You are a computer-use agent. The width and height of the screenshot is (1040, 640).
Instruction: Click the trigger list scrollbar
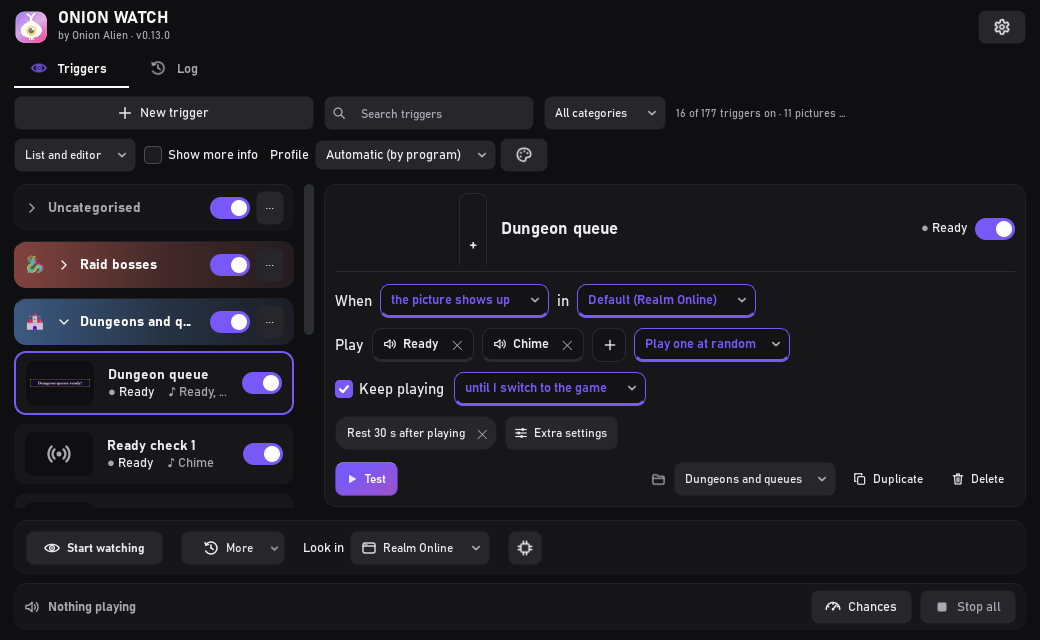tap(308, 260)
